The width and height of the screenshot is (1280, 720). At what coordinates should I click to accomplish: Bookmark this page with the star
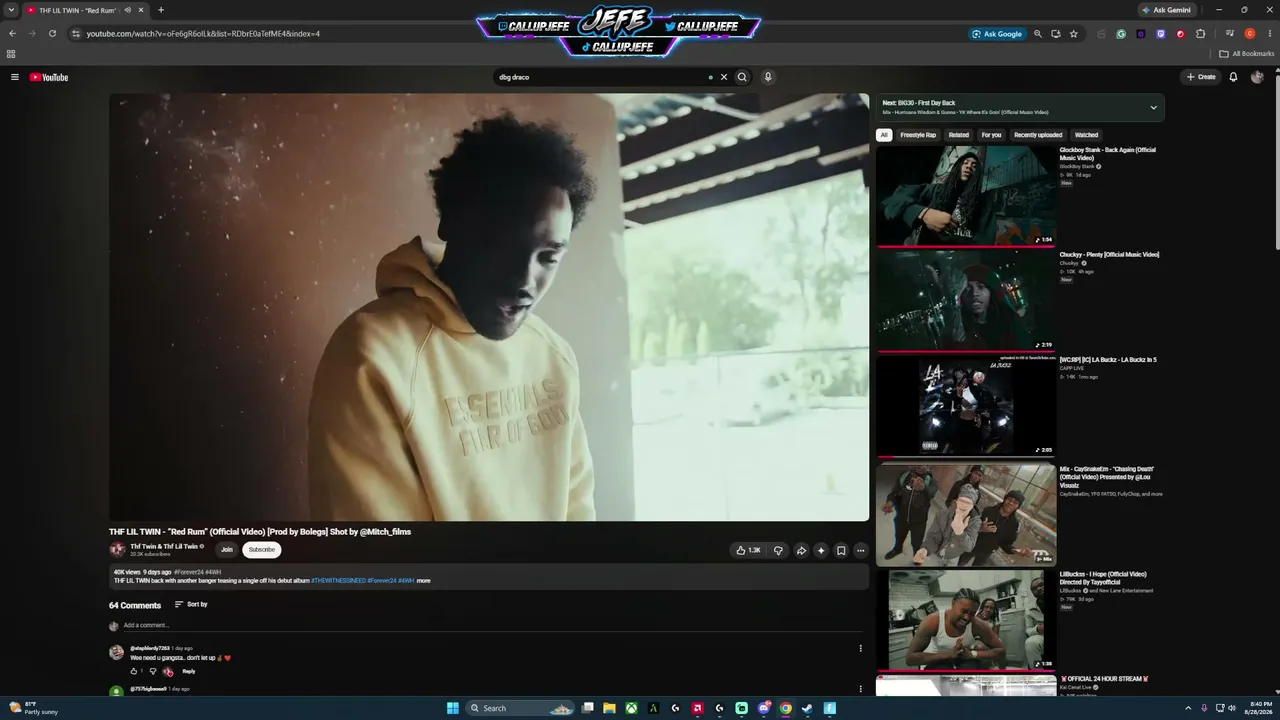point(1074,33)
